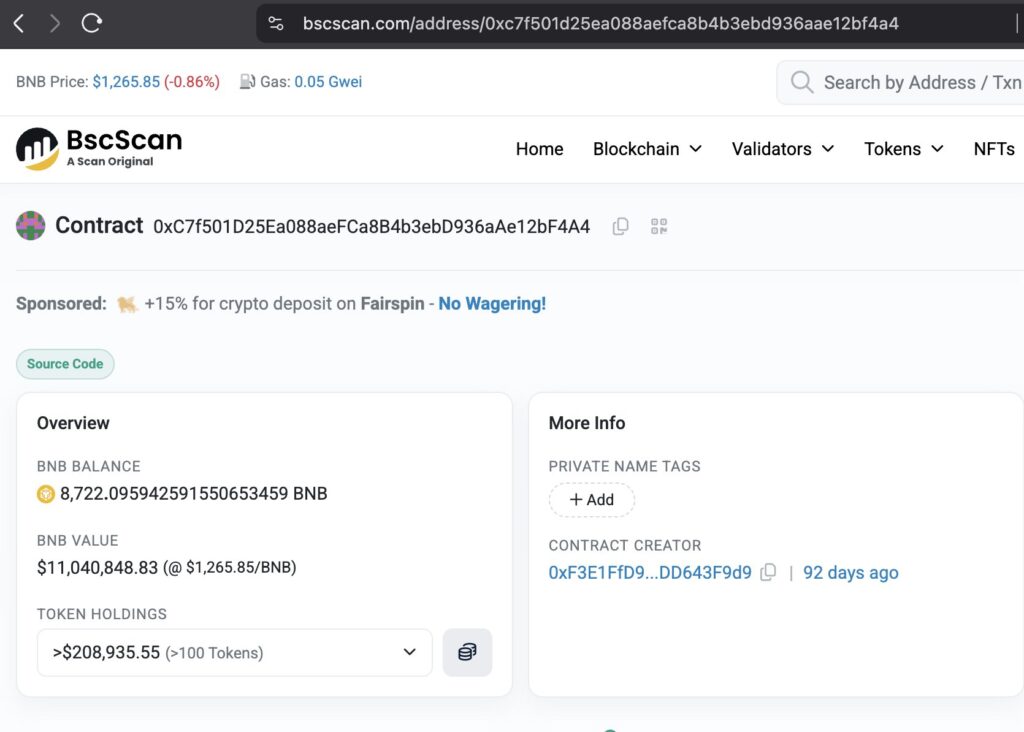Reload the page with the refresh icon
This screenshot has width=1024, height=732.
[x=92, y=23]
